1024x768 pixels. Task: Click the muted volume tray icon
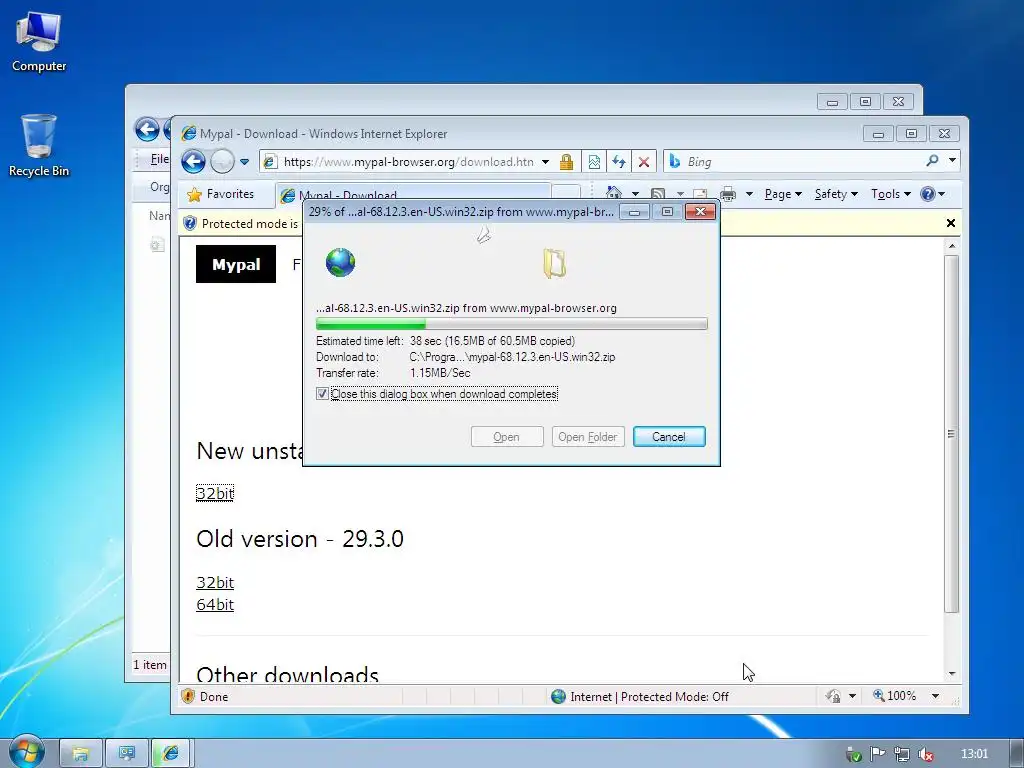pyautogui.click(x=925, y=754)
